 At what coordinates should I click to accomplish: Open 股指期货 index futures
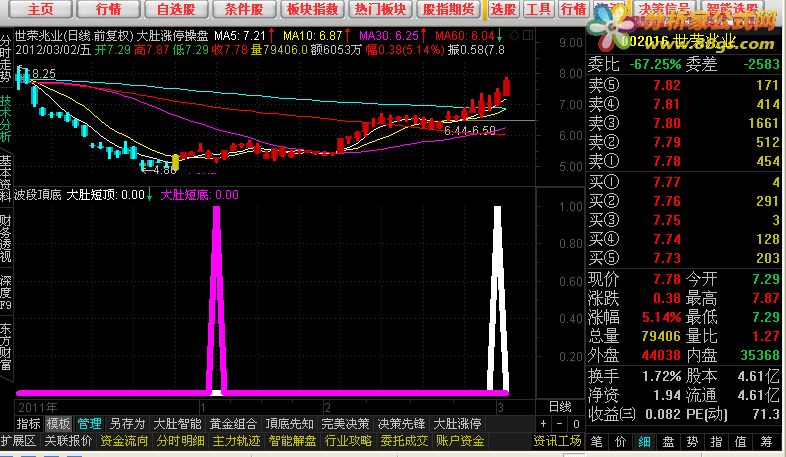[448, 9]
